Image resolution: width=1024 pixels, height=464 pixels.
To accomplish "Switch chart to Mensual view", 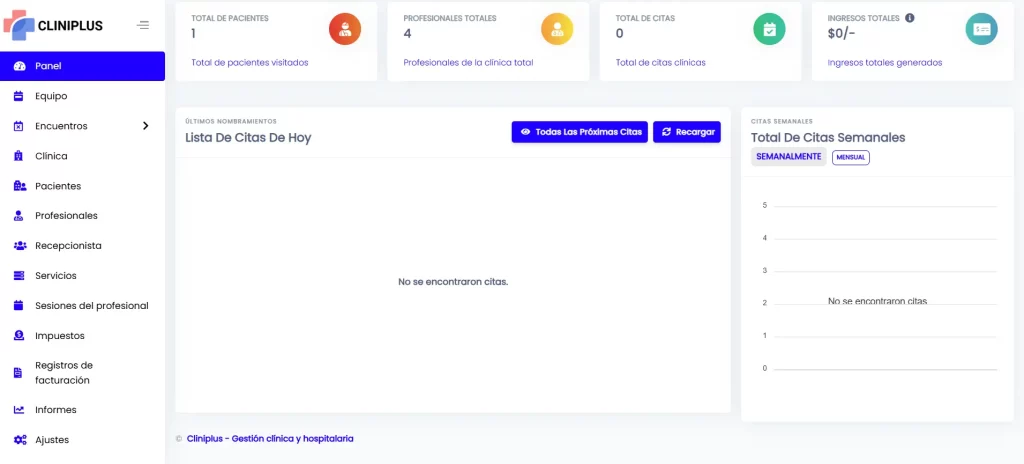I will click(850, 157).
